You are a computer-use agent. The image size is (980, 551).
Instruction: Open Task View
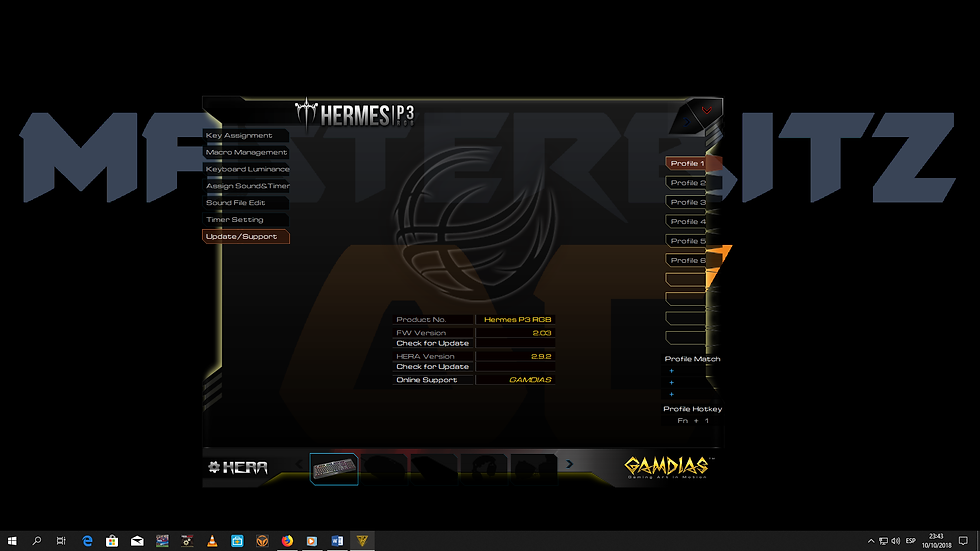tap(61, 541)
